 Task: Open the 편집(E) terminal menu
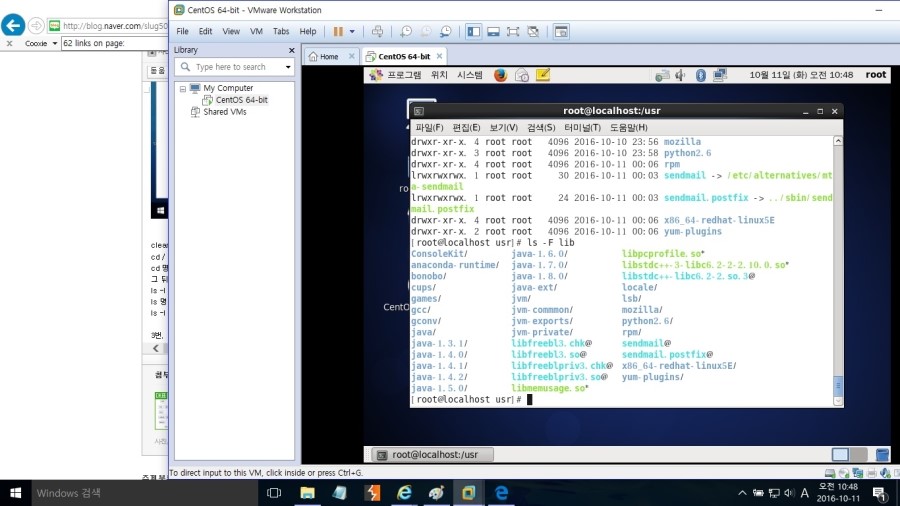pos(466,127)
